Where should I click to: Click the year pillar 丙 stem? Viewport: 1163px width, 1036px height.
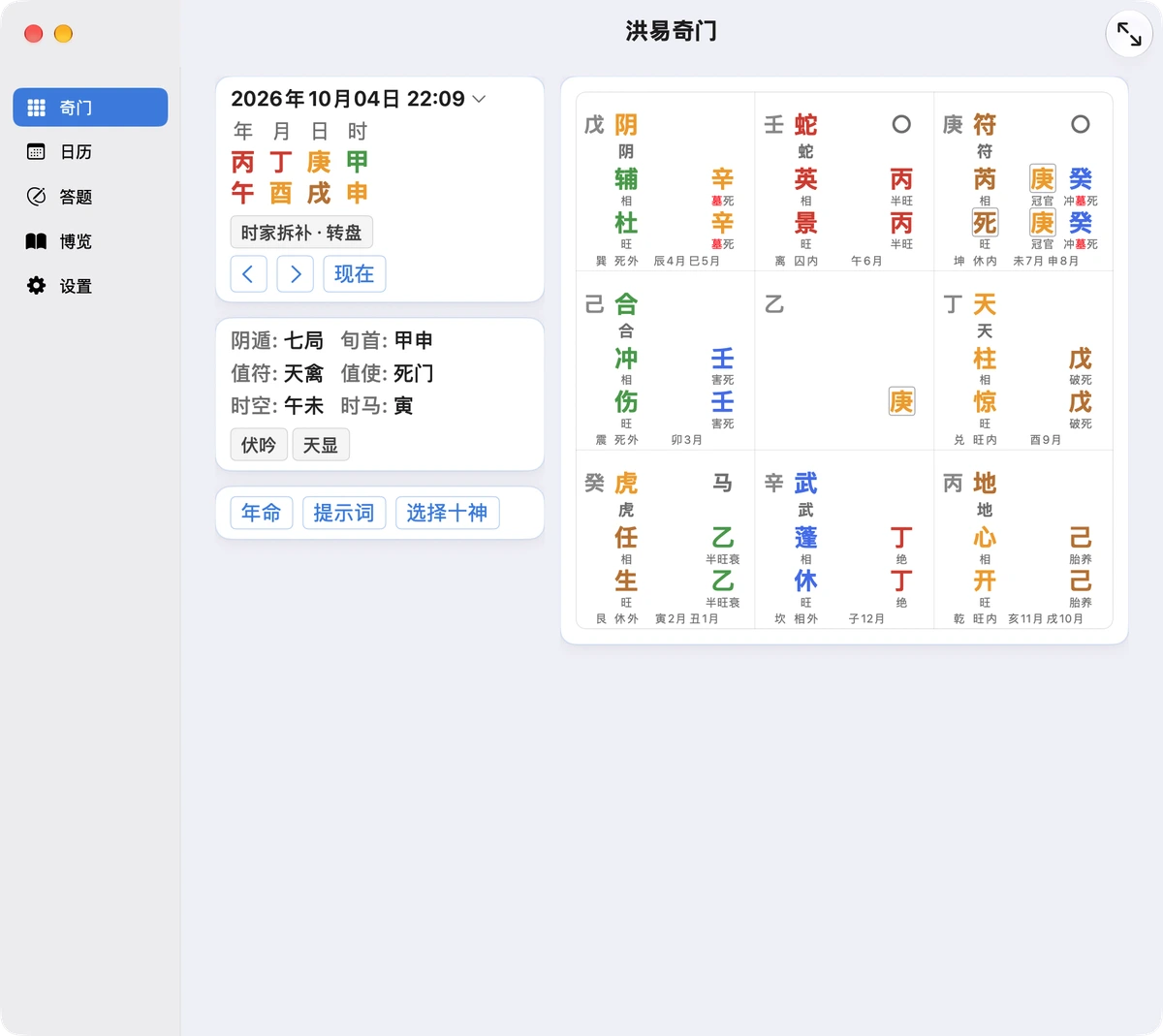(x=242, y=162)
